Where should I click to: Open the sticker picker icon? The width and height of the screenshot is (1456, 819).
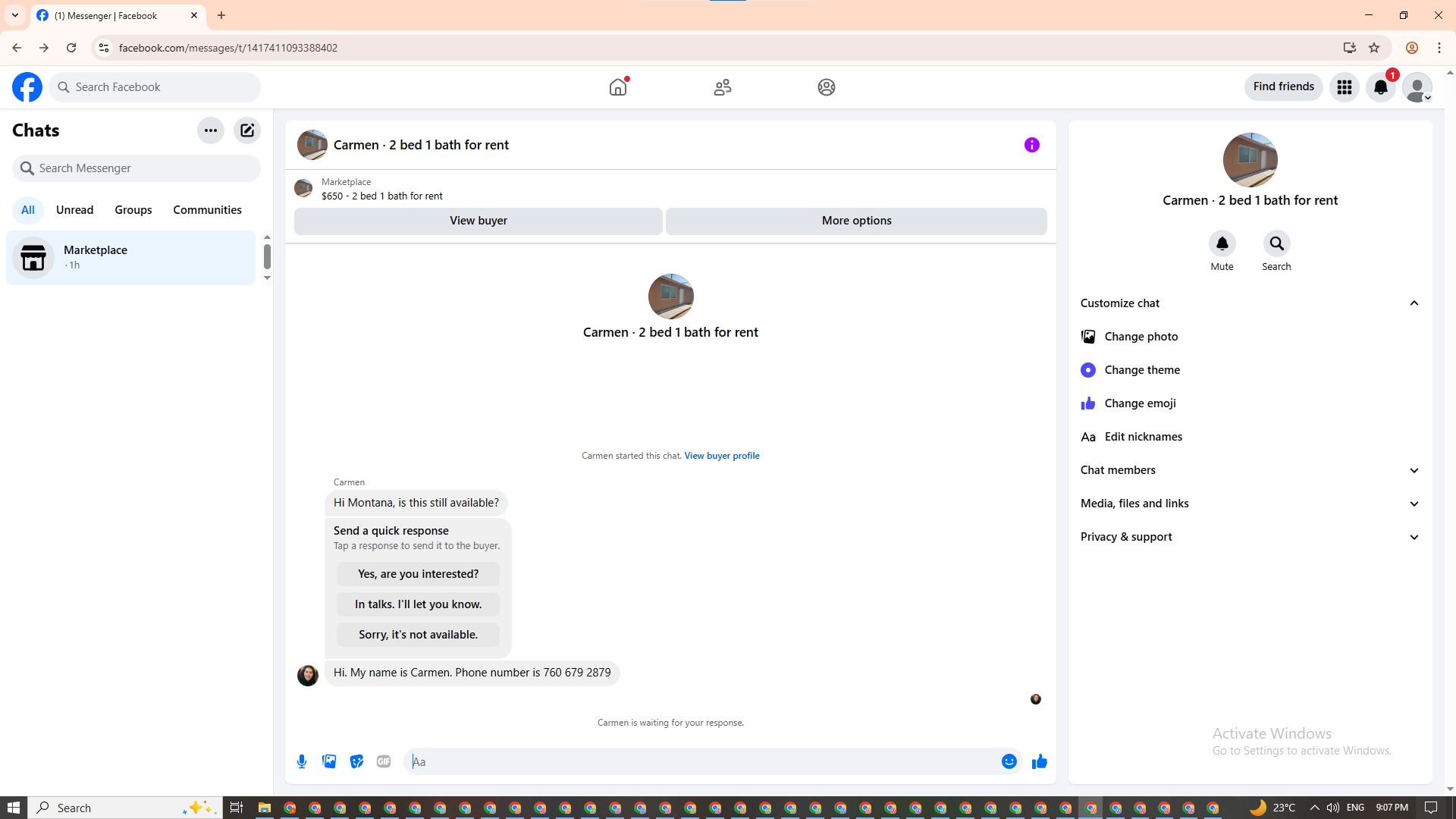(x=356, y=761)
